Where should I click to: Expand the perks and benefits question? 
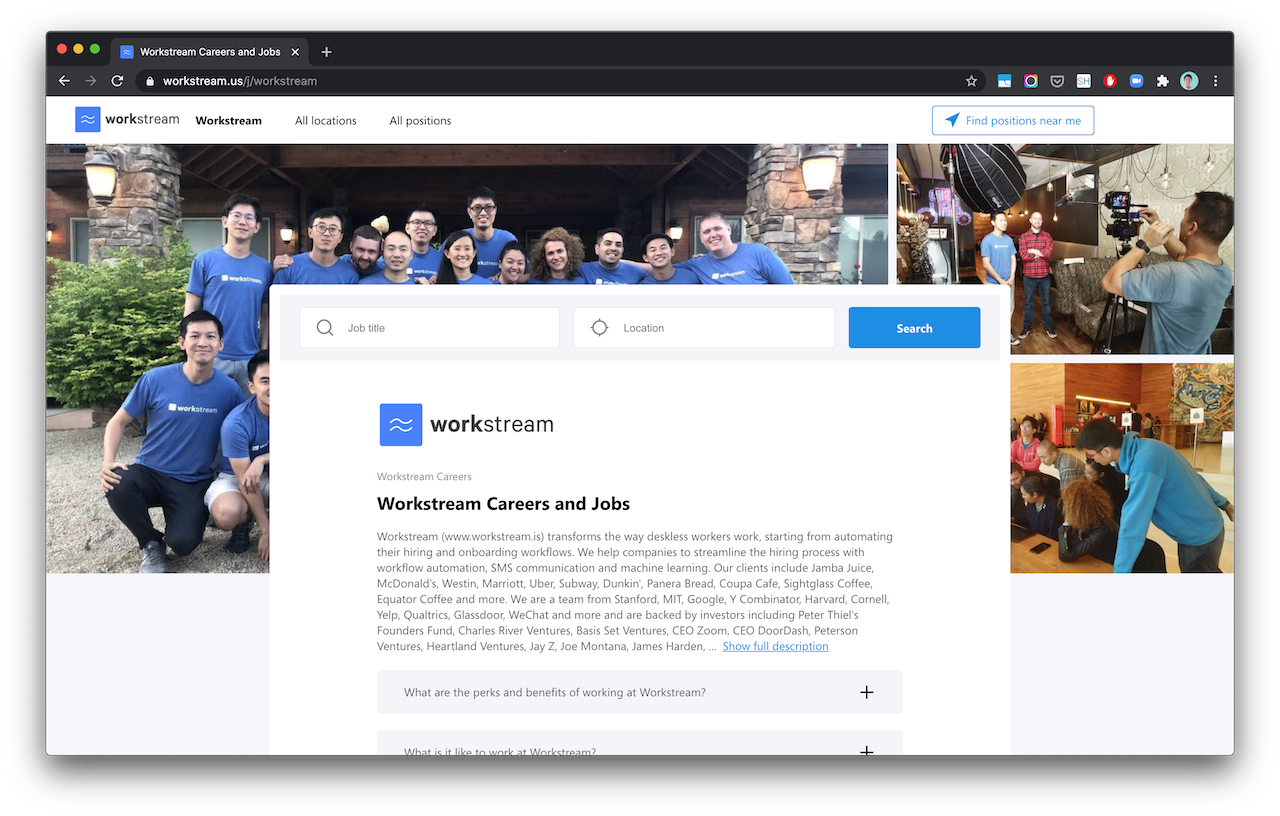pos(640,692)
